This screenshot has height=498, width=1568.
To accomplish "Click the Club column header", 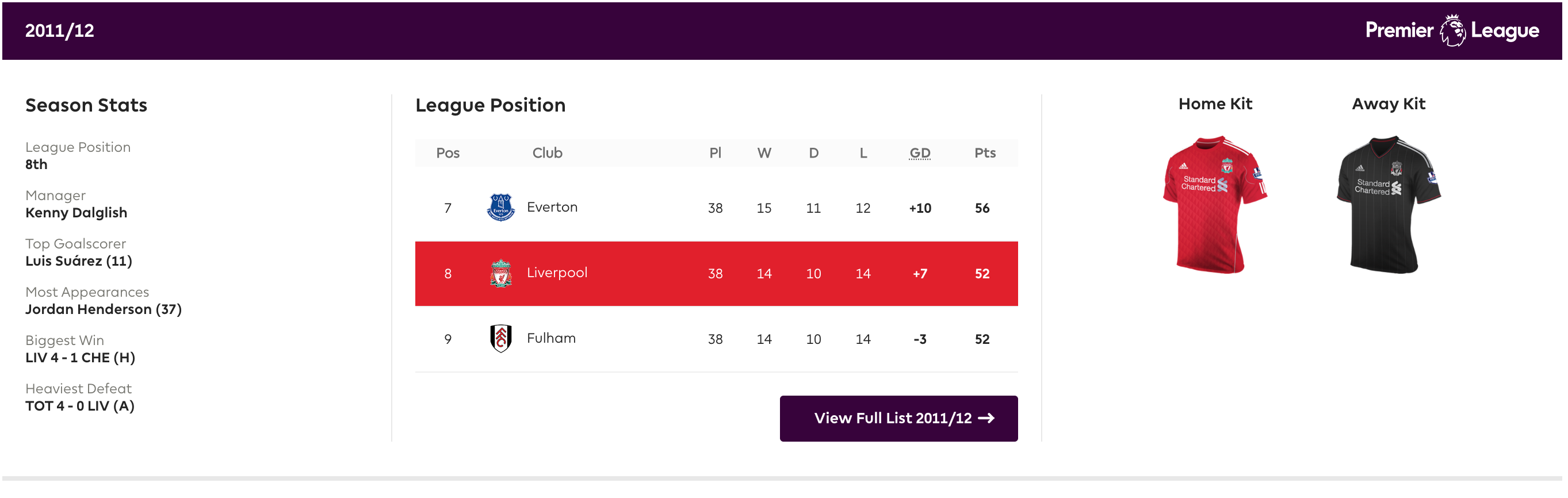I will coord(547,153).
